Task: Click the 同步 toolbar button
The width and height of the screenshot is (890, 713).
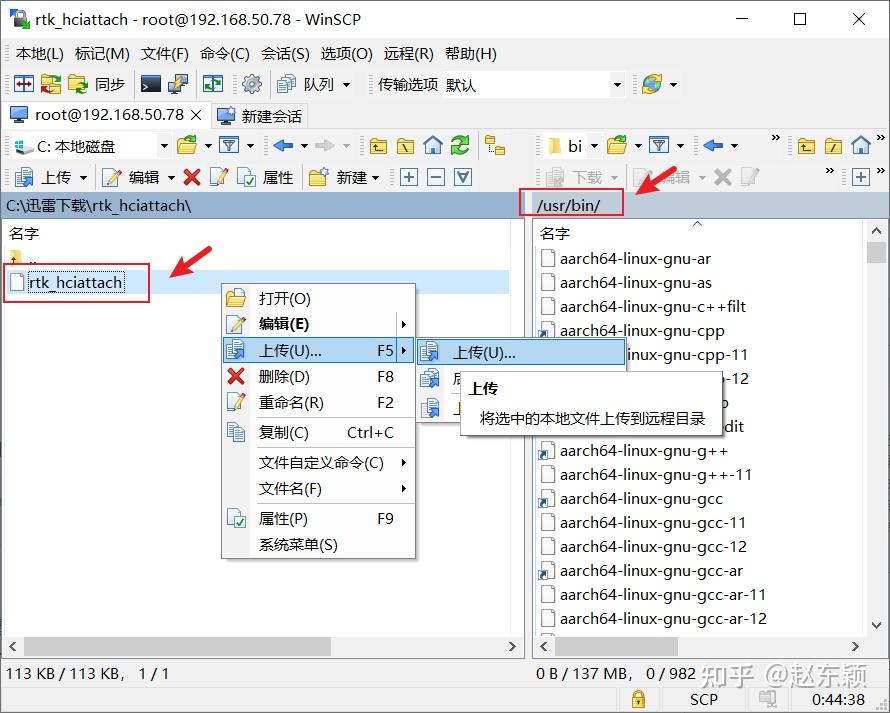Action: 96,84
